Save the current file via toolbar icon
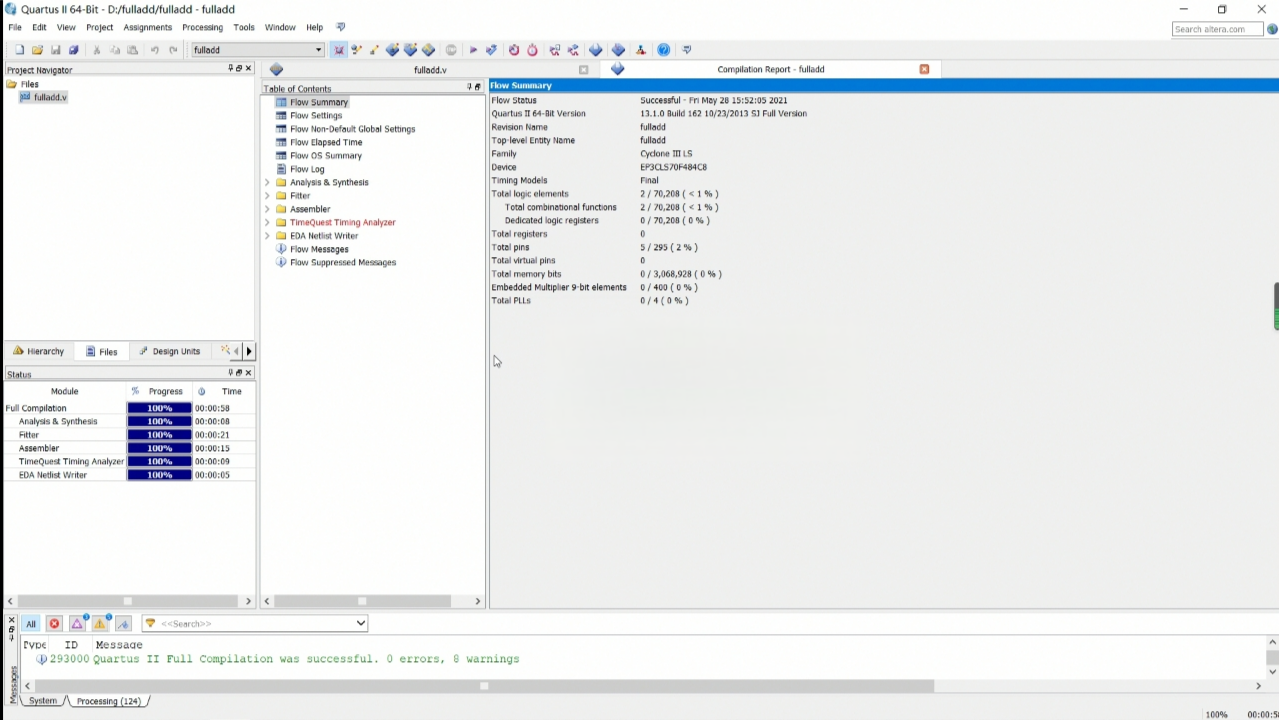Screen dimensions: 1279x720 pyautogui.click(x=55, y=50)
